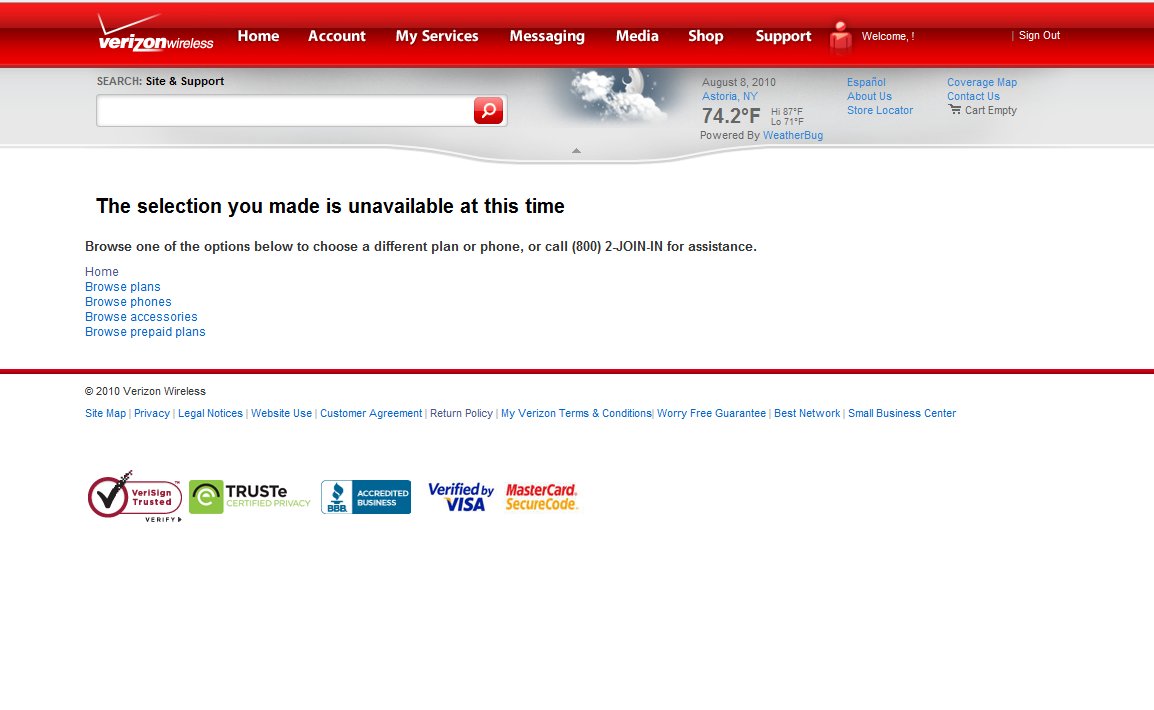Open the Site Map footer link
1154x710 pixels.
[x=105, y=413]
